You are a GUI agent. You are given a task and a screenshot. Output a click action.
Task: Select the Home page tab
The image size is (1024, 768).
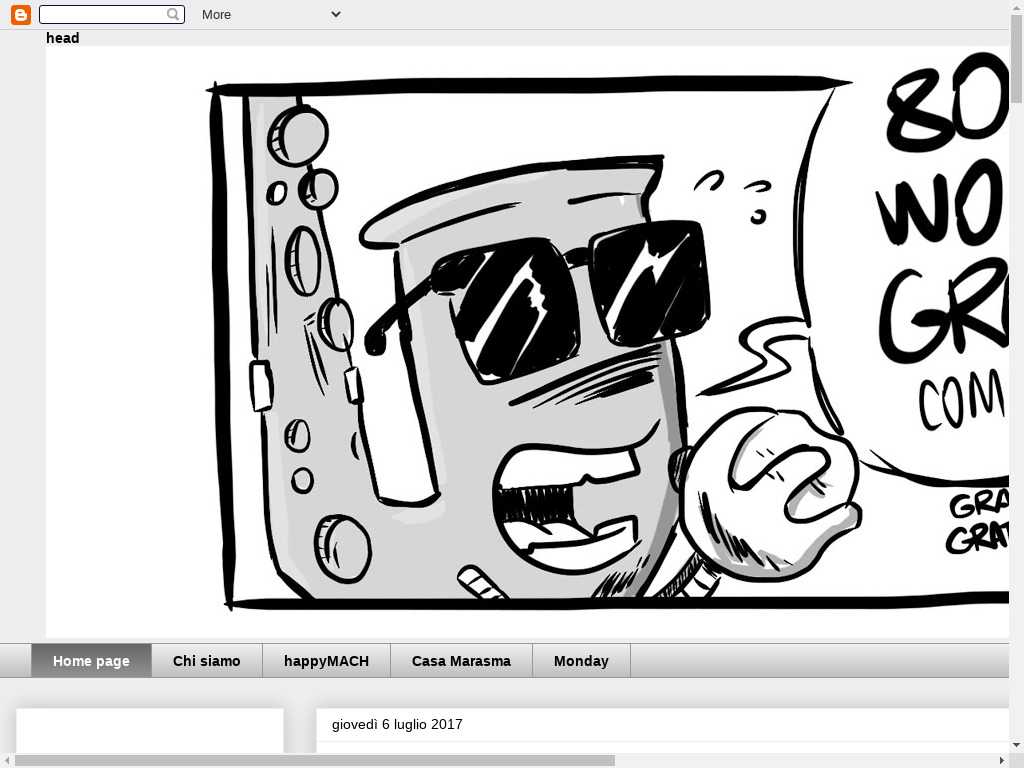pos(91,661)
